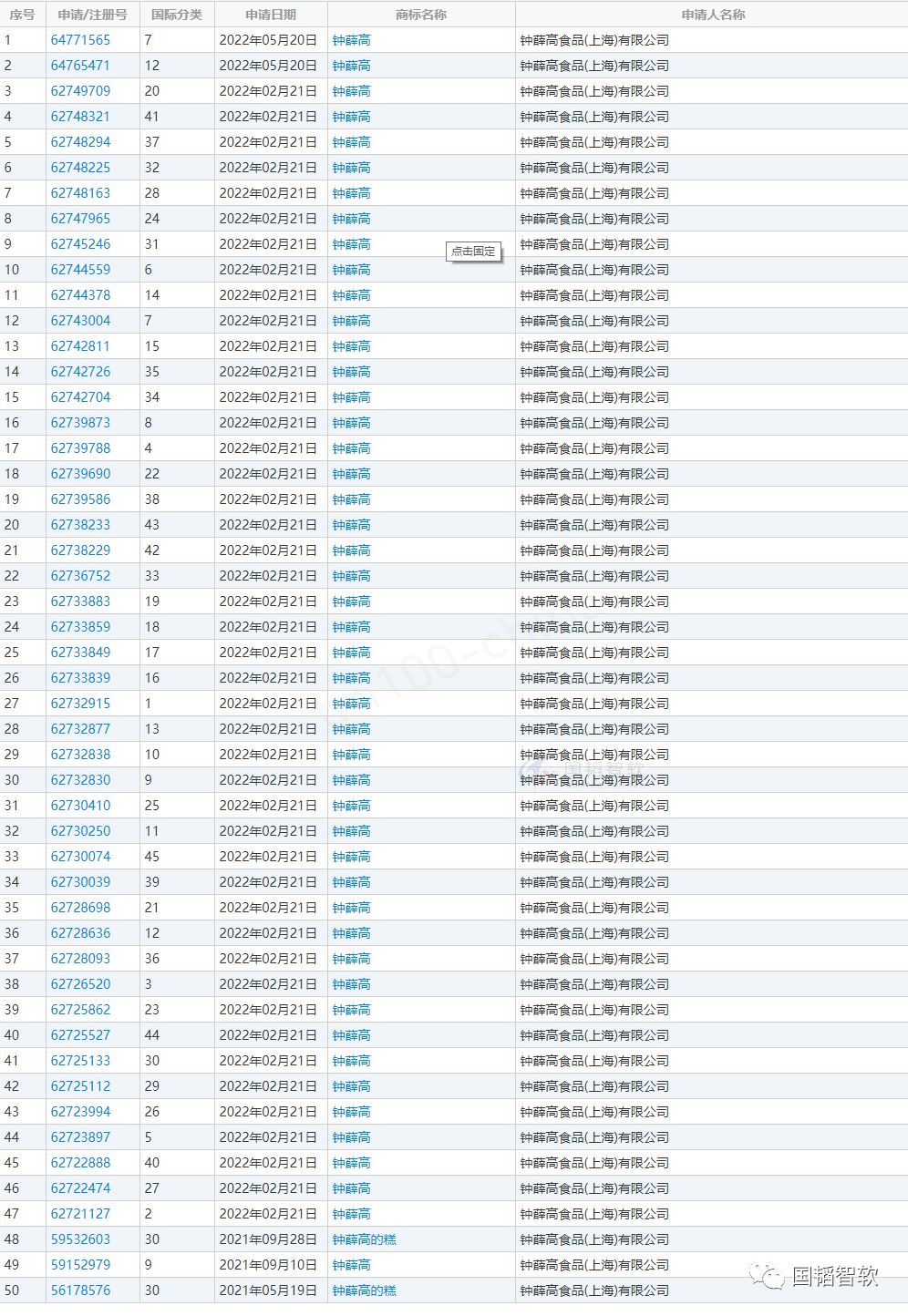This screenshot has width=908, height=1316.
Task: Open application number 62732838
Action: pyautogui.click(x=80, y=755)
